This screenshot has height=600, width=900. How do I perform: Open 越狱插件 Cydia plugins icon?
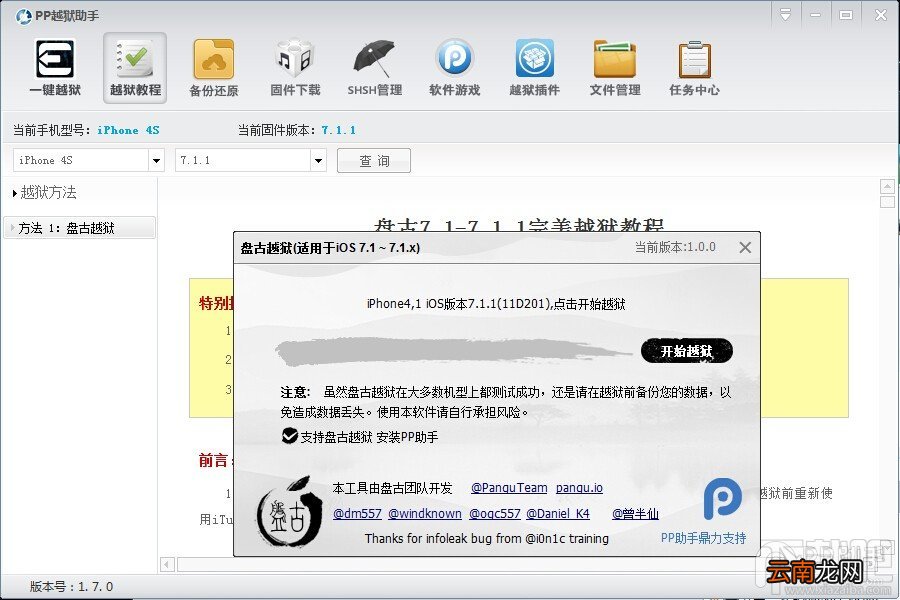534,68
